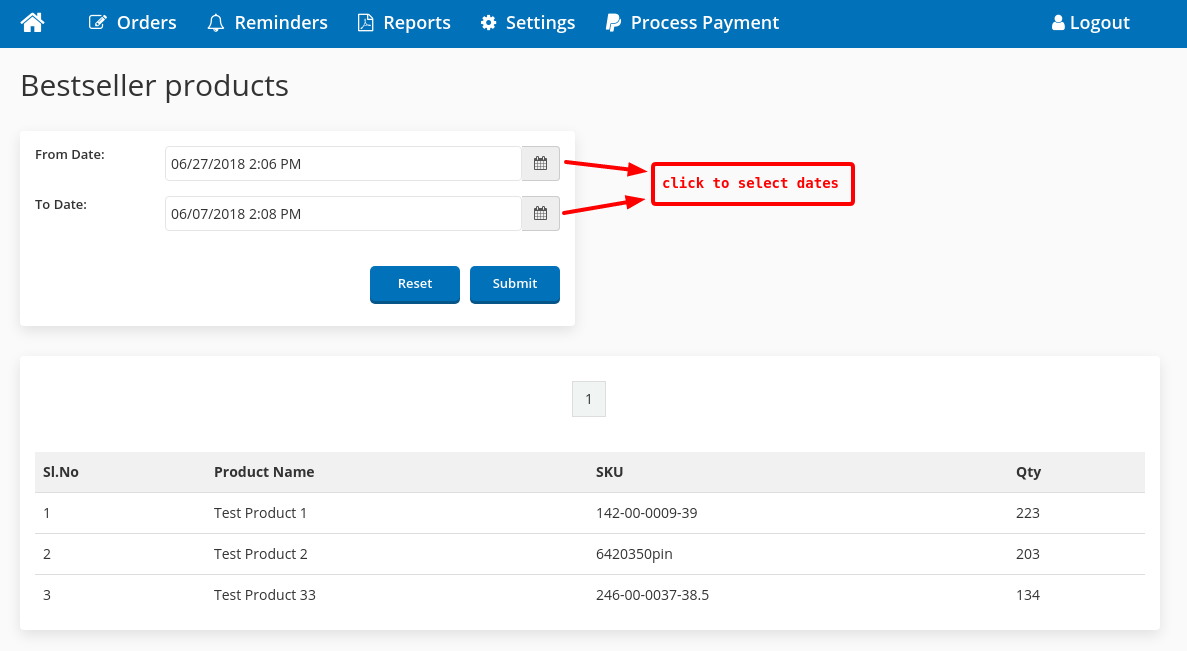Log out using the Logout link

[1099, 23]
